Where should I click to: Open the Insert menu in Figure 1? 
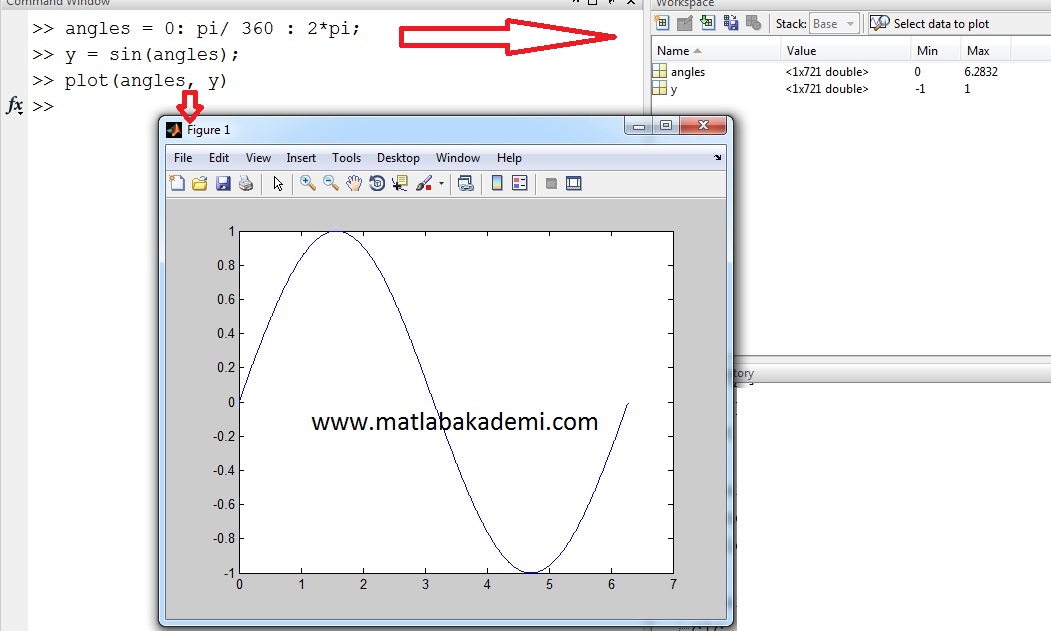click(301, 158)
